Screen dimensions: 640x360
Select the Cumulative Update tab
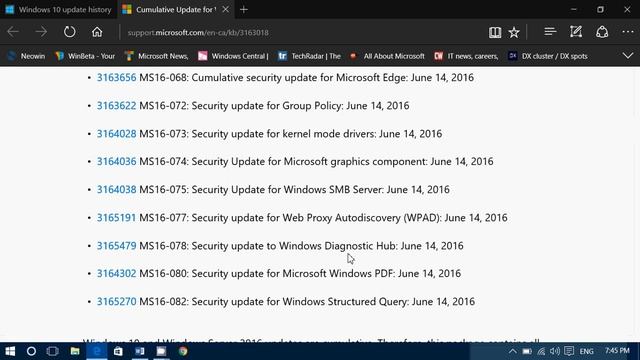click(176, 9)
